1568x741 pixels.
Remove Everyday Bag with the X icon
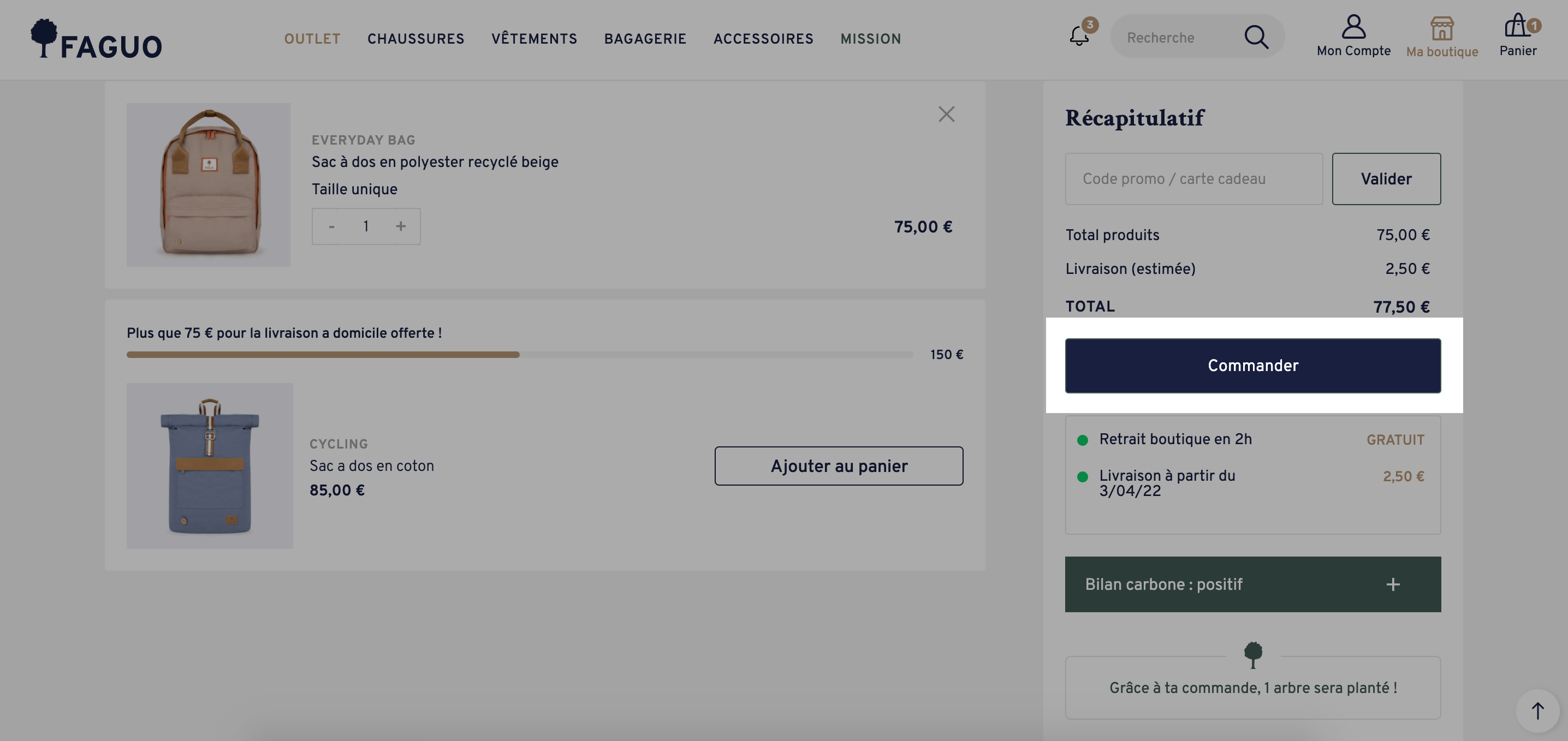point(946,115)
